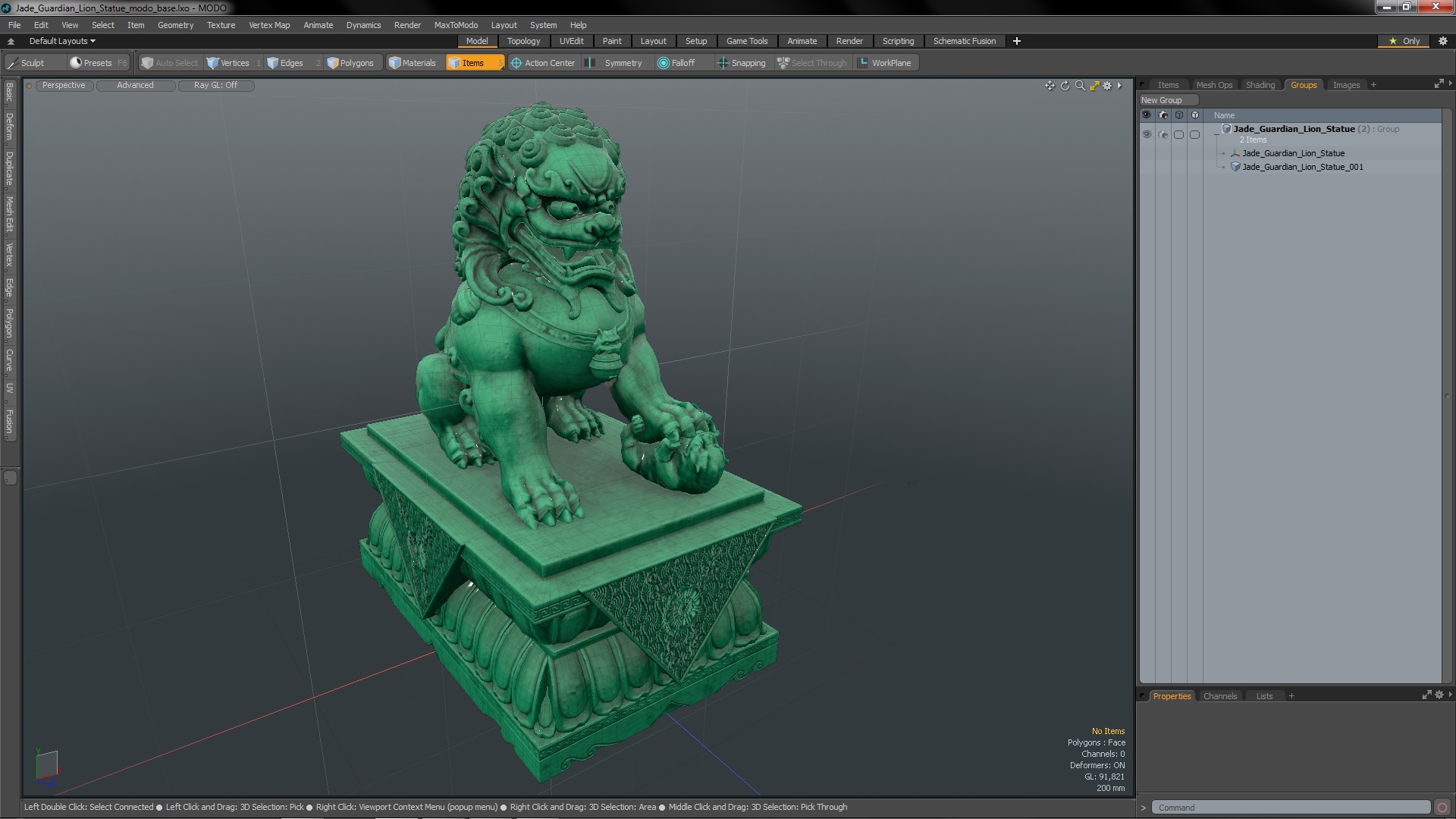Open the Basic vertical sidebar tab
The image size is (1456, 819).
tap(9, 93)
